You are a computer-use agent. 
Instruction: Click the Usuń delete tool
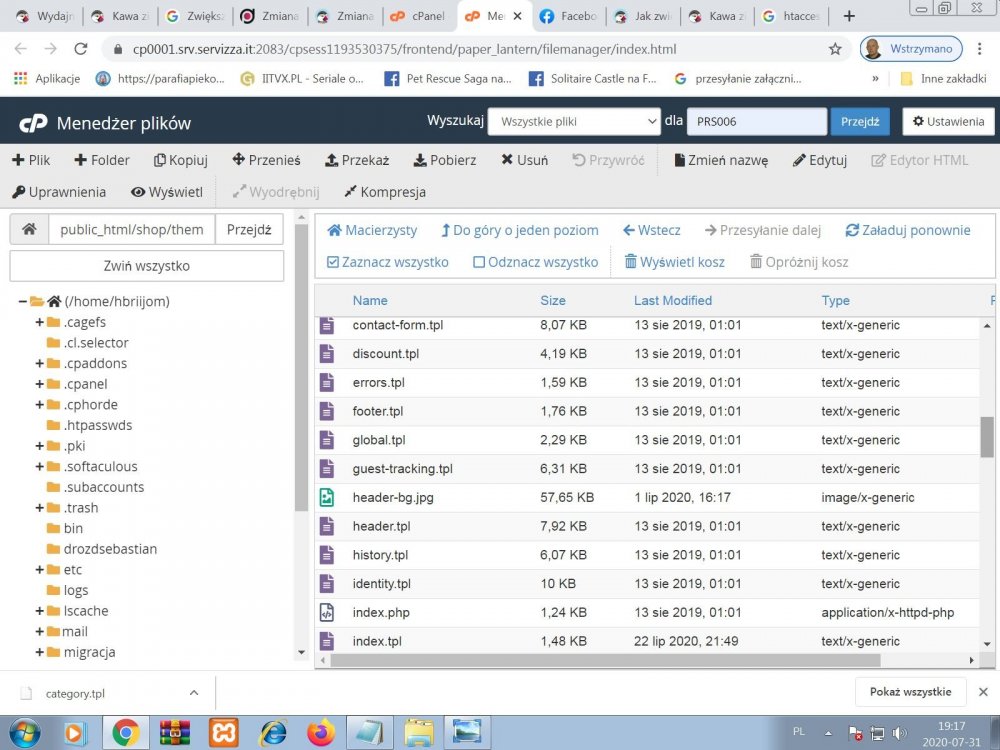[x=524, y=160]
